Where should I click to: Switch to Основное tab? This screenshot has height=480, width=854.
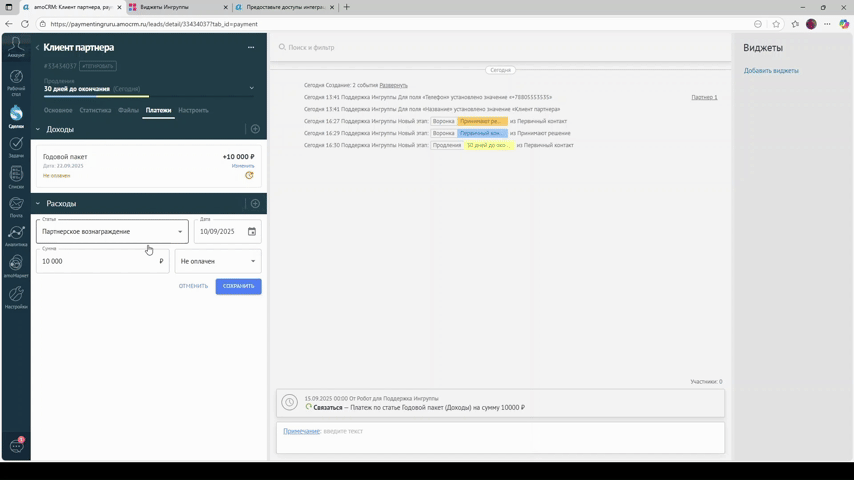pos(58,110)
